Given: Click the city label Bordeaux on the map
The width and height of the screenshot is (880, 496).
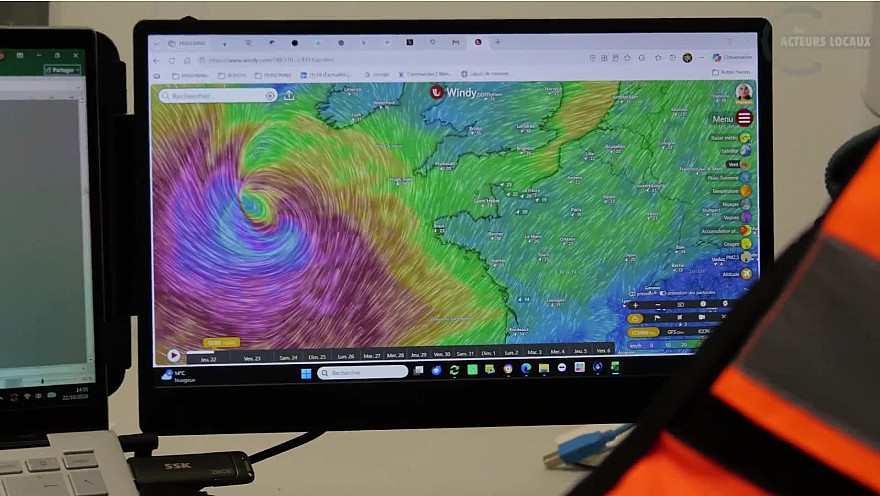Looking at the screenshot, I should [519, 330].
